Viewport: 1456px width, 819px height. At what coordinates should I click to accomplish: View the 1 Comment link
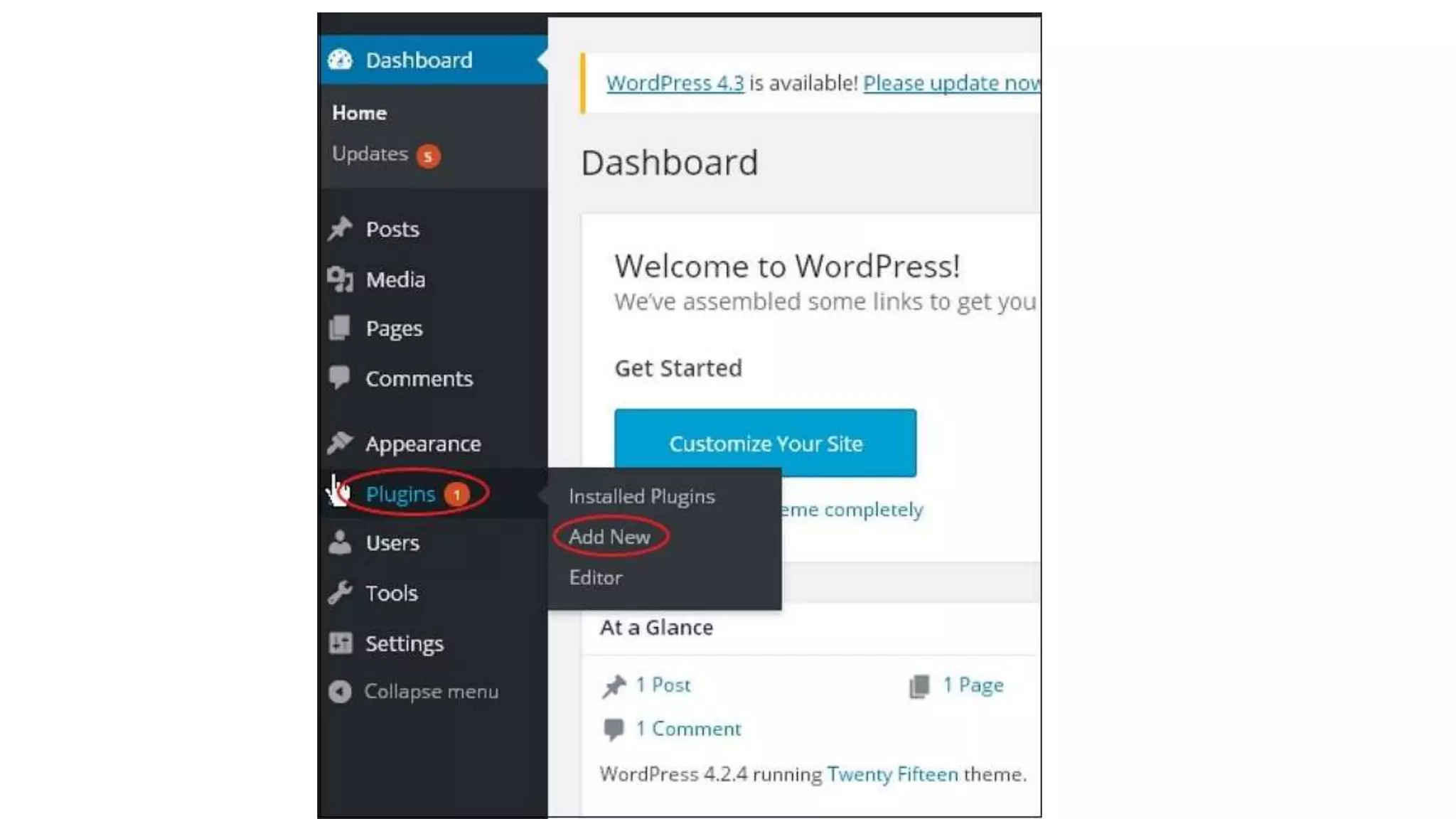(687, 729)
